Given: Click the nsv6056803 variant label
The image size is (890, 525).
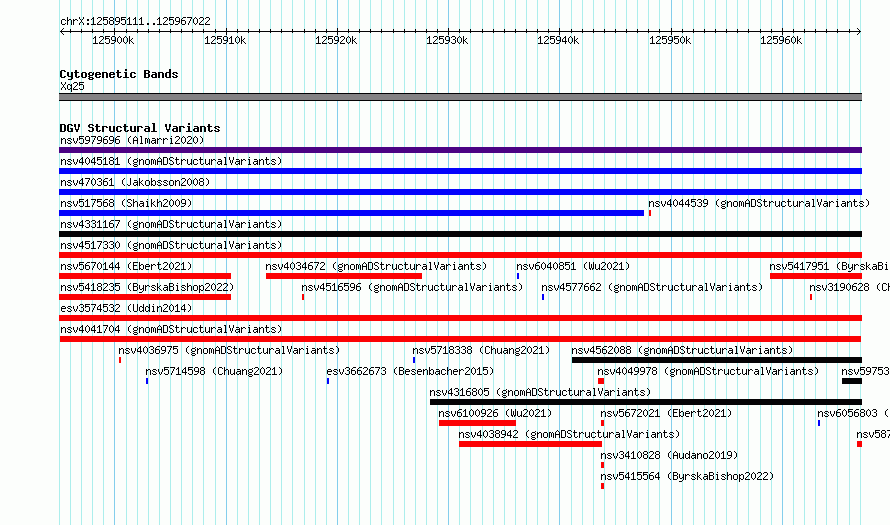Looking at the screenshot, I should [854, 413].
